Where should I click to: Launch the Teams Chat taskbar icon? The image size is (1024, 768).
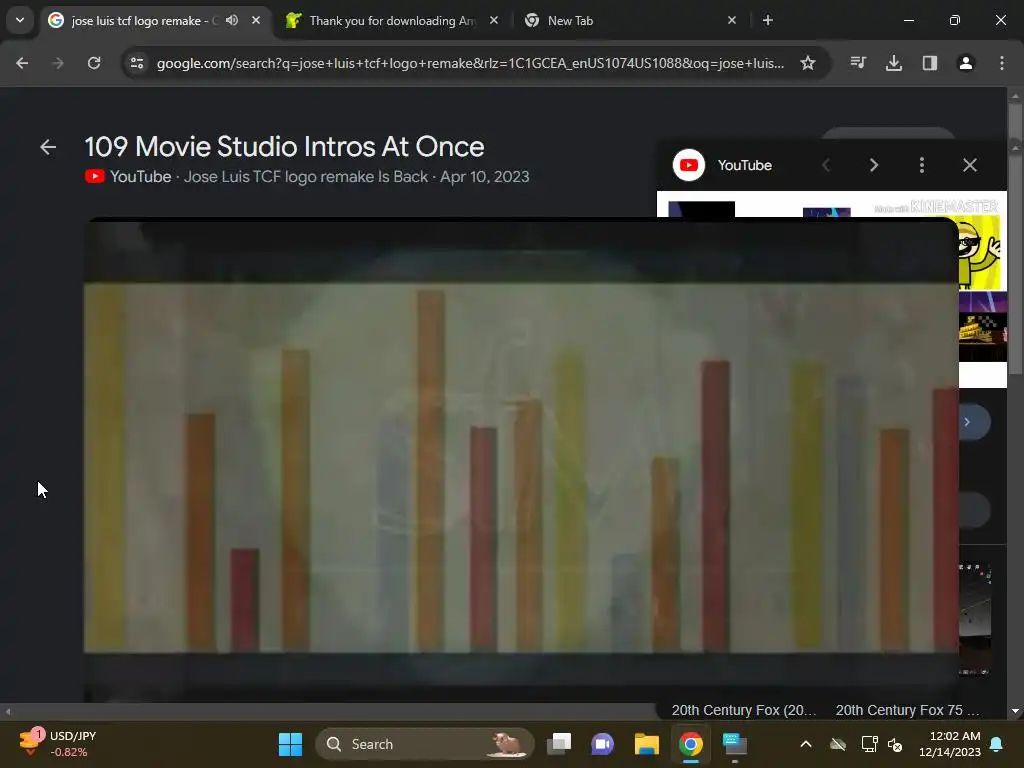[x=602, y=744]
